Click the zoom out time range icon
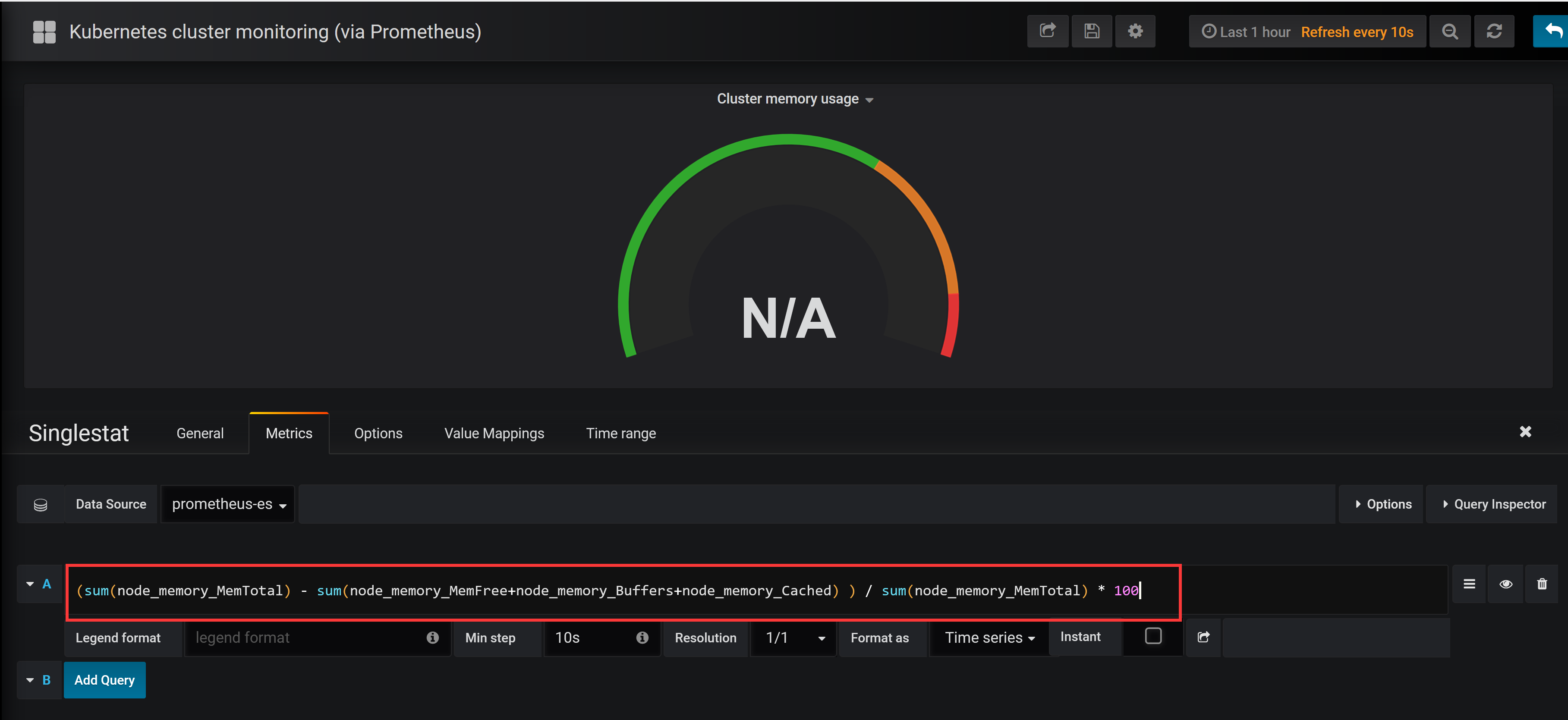1568x720 pixels. tap(1449, 31)
